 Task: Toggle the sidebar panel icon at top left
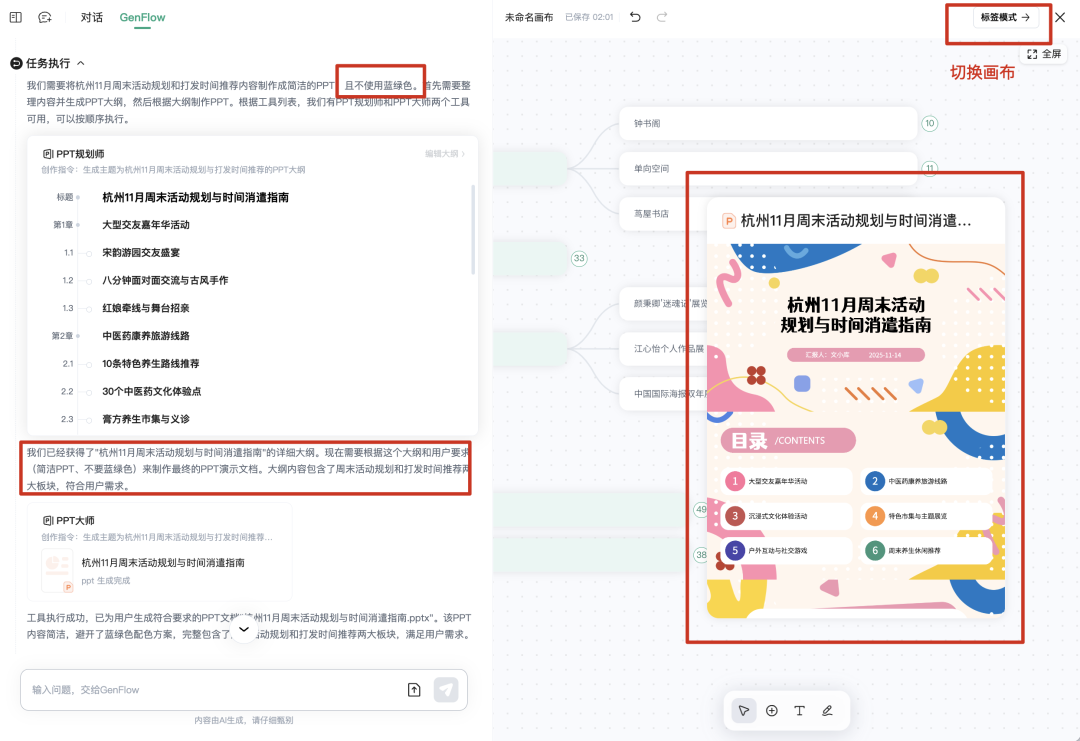click(x=16, y=17)
